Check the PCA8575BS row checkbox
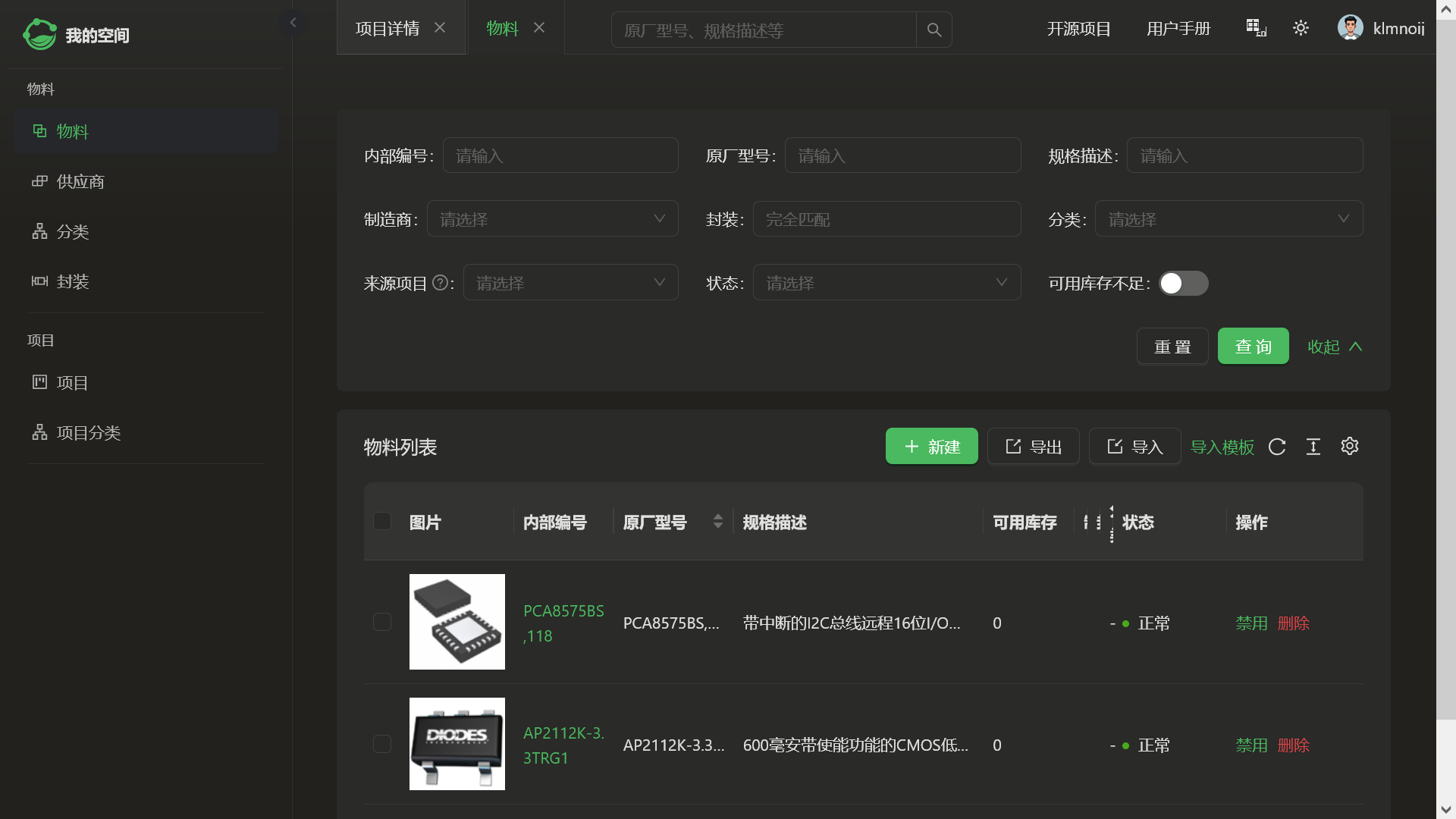1456x819 pixels. pos(381,621)
